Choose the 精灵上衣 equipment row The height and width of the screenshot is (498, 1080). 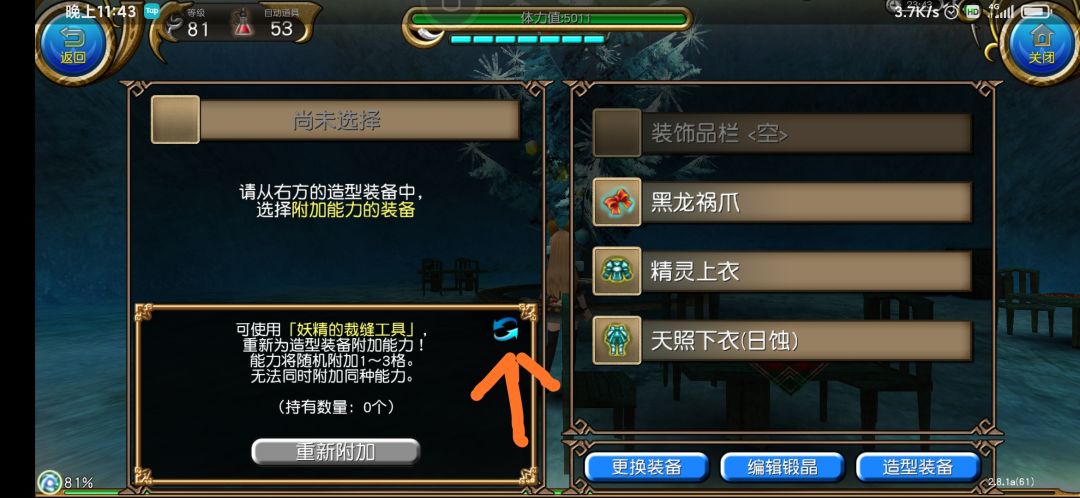click(782, 271)
